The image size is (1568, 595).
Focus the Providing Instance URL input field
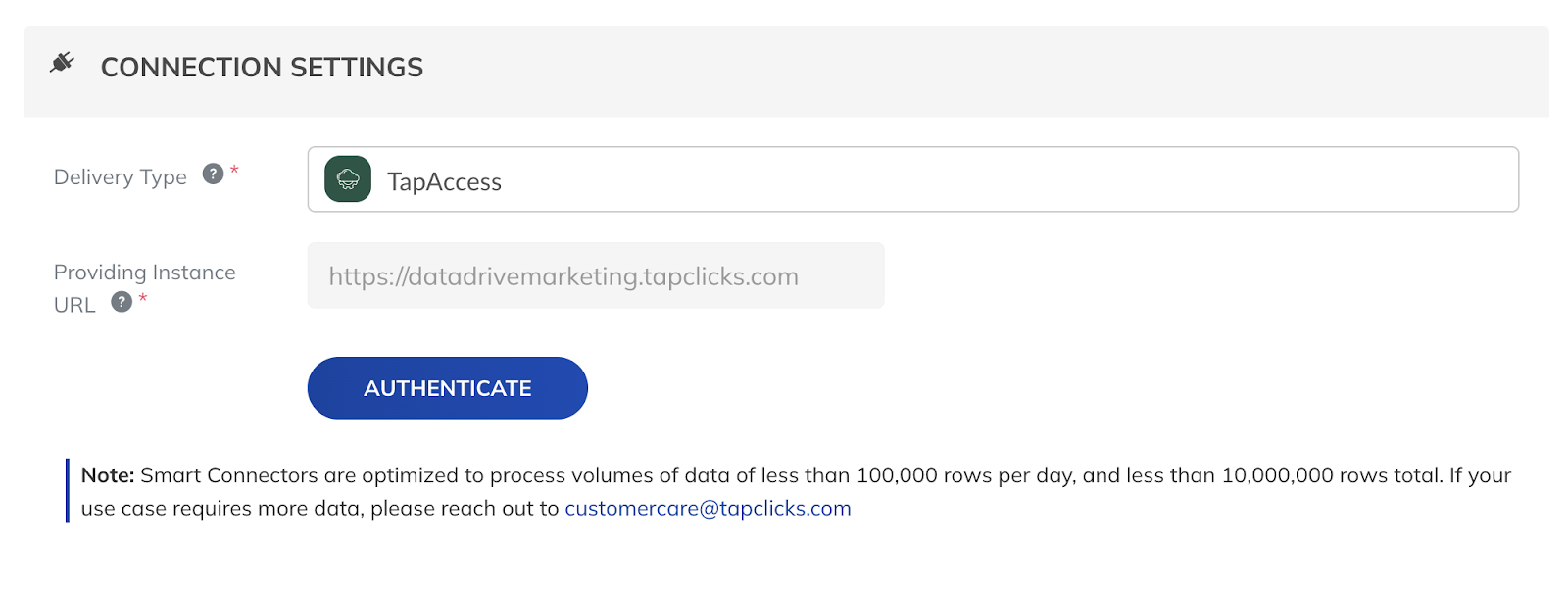click(x=596, y=275)
